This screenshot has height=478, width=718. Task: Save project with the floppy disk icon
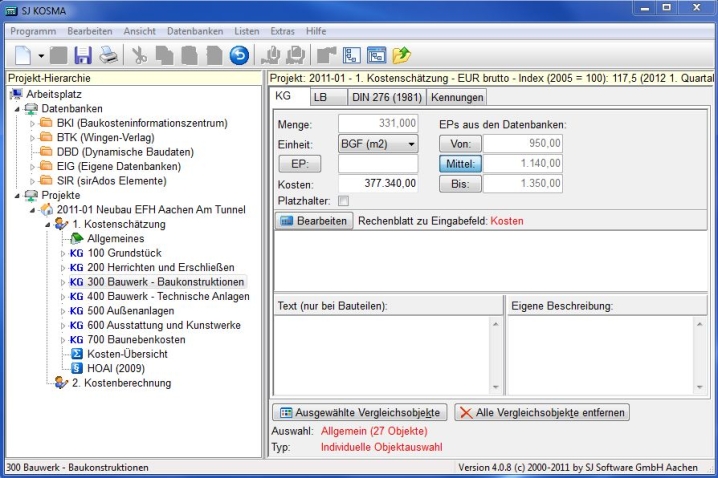tap(83, 54)
